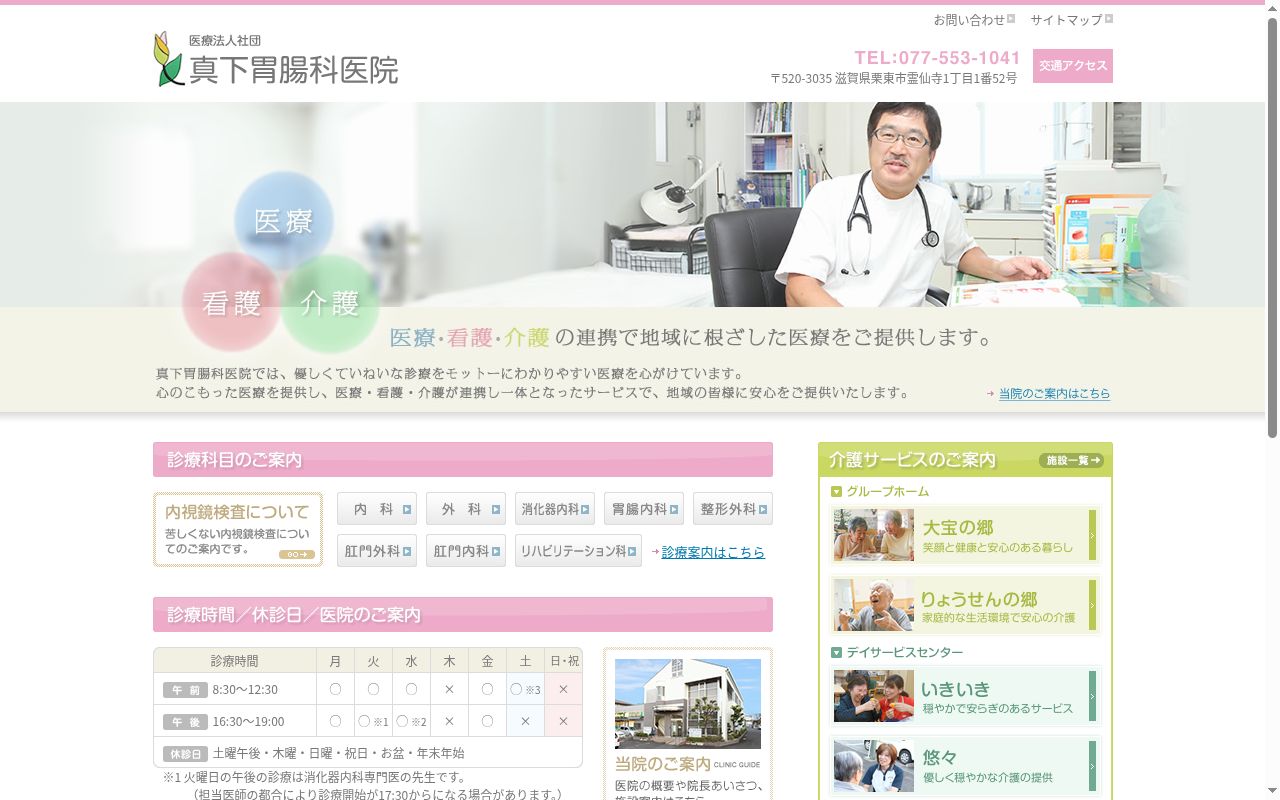Open the 胃腸内科 department page
Viewport: 1280px width, 800px height.
[644, 509]
